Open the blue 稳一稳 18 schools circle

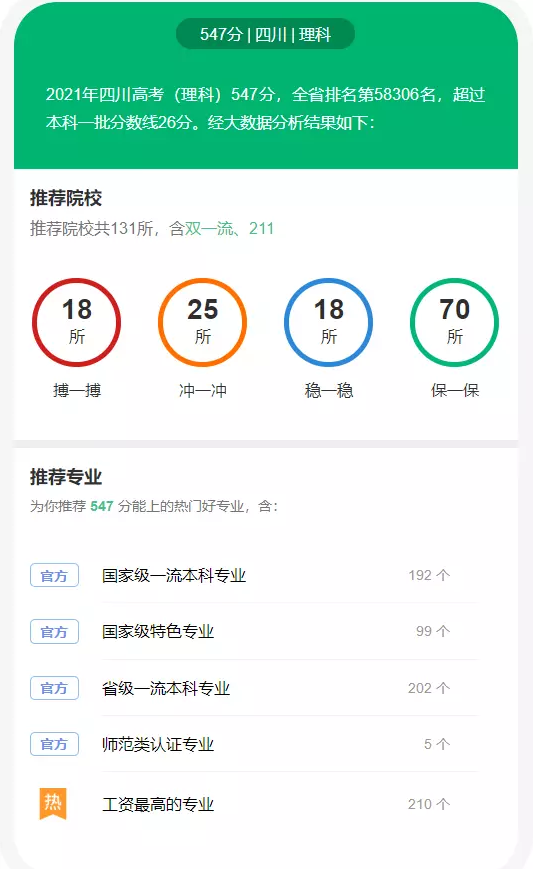pyautogui.click(x=329, y=322)
